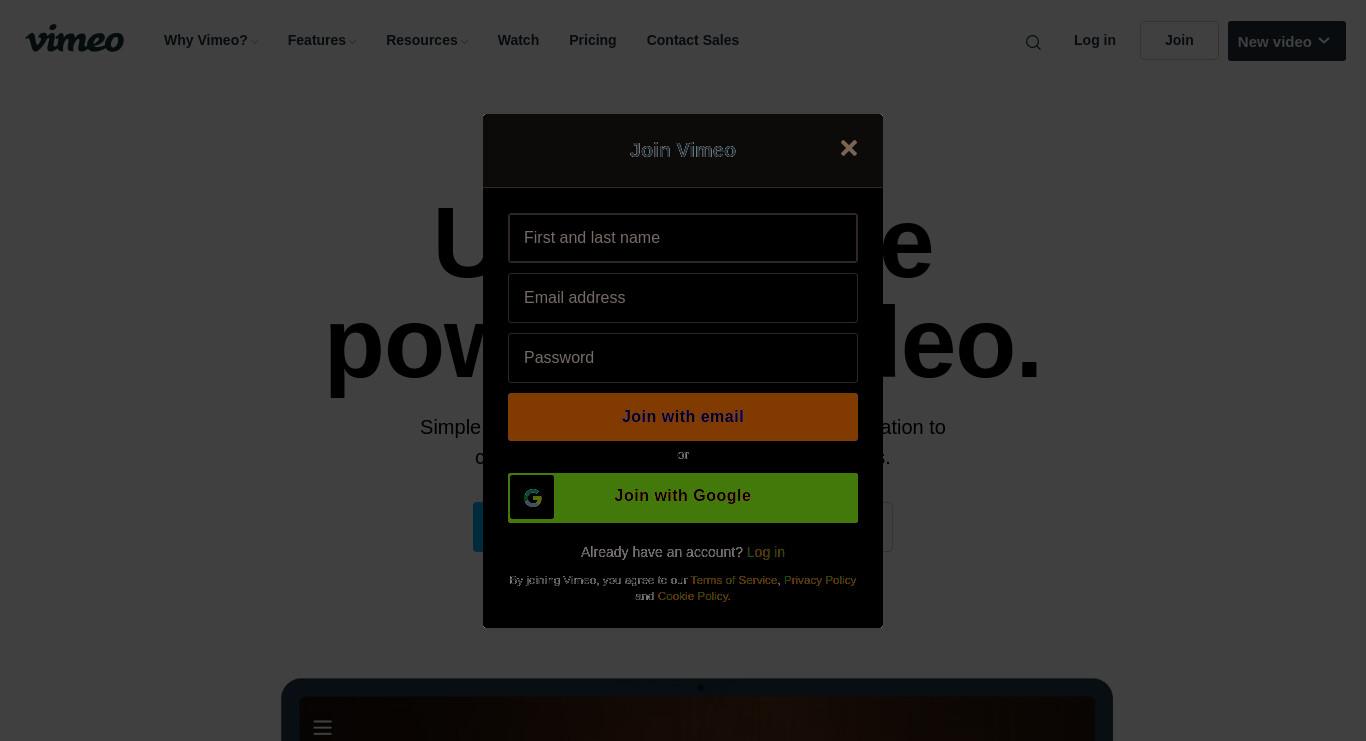Open the Terms of Service link

click(733, 580)
